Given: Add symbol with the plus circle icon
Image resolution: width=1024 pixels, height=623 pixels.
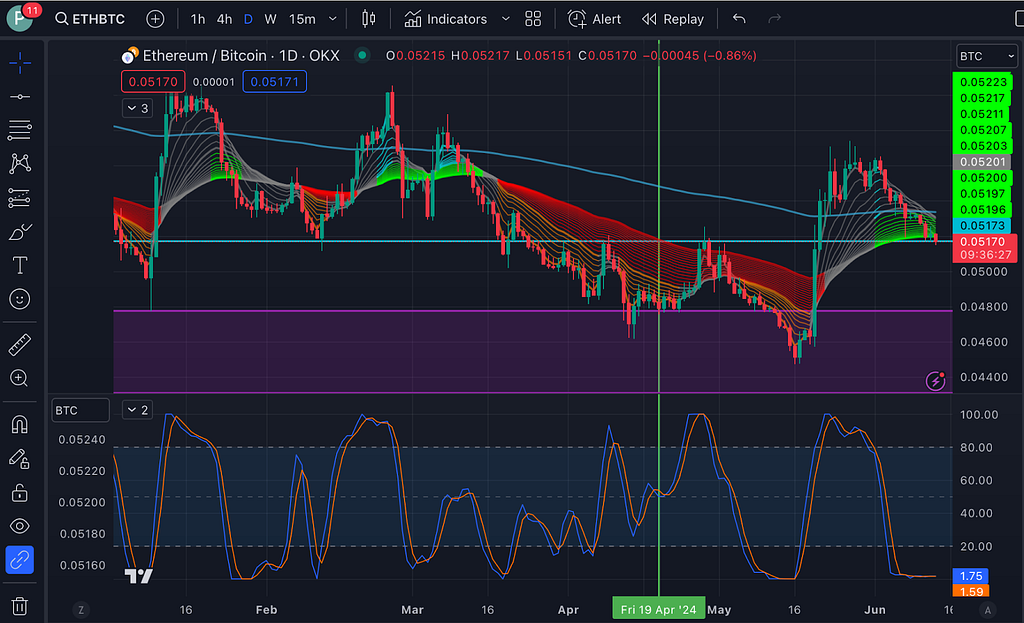Looking at the screenshot, I should [155, 19].
